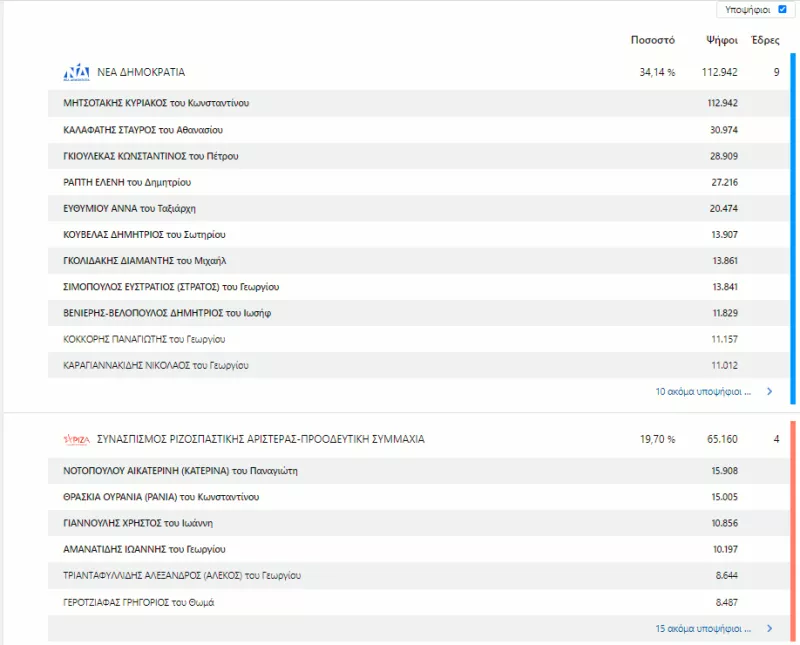Select candidate ΓΚΟΛΙΔΑΚΗΣ ΔΙΑΜΑΝΤΗΣ row
800x645 pixels.
click(418, 261)
